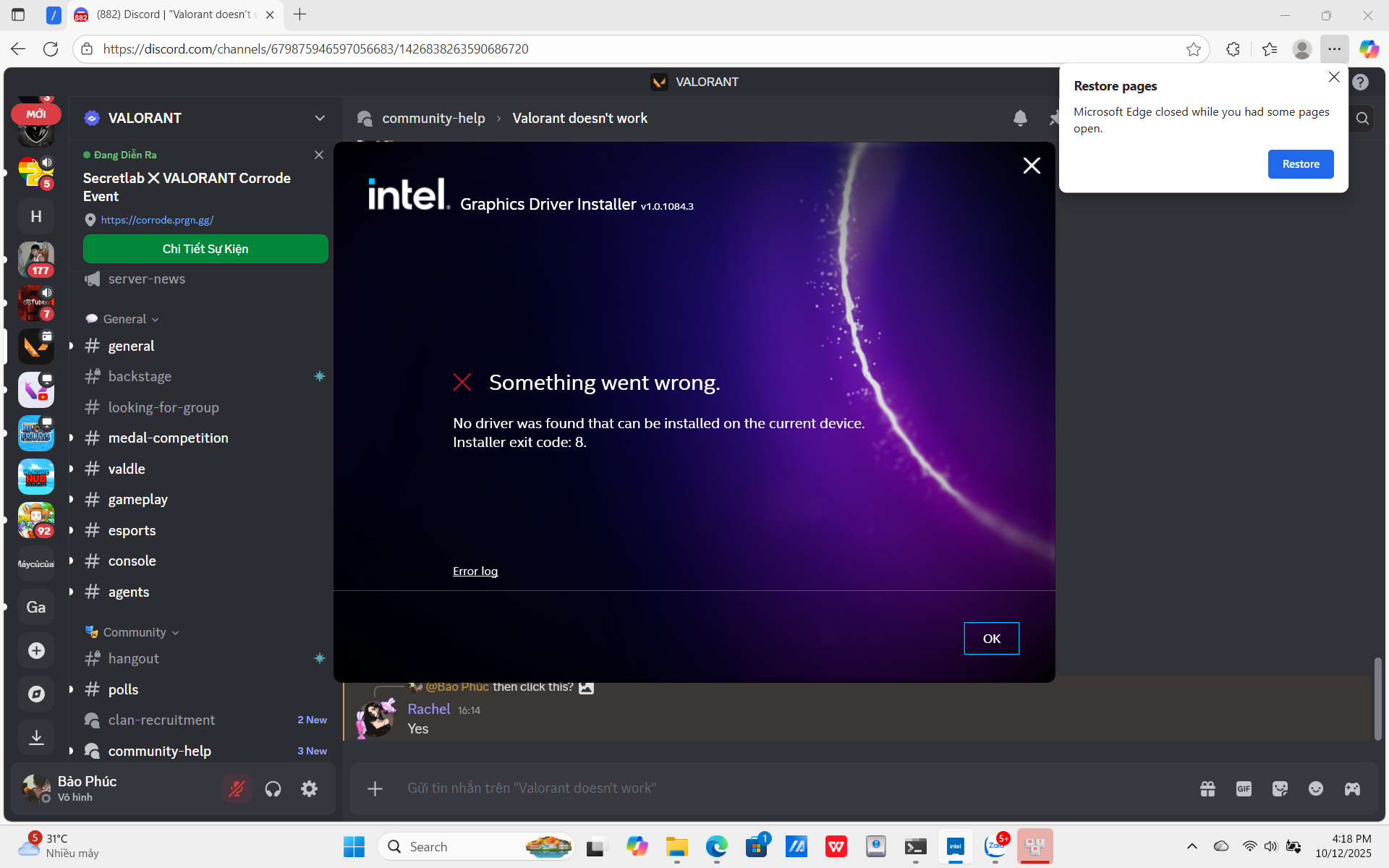This screenshot has width=1389, height=868.
Task: Open the emoji picker
Action: click(1316, 788)
